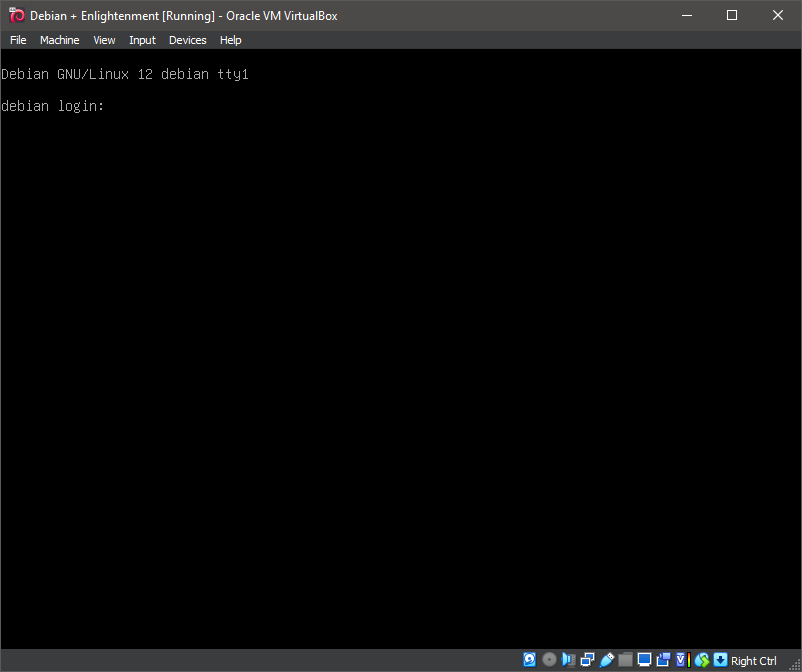Viewport: 802px width, 672px height.
Task: Click the Right Ctrl host key label
Action: pyautogui.click(x=753, y=661)
